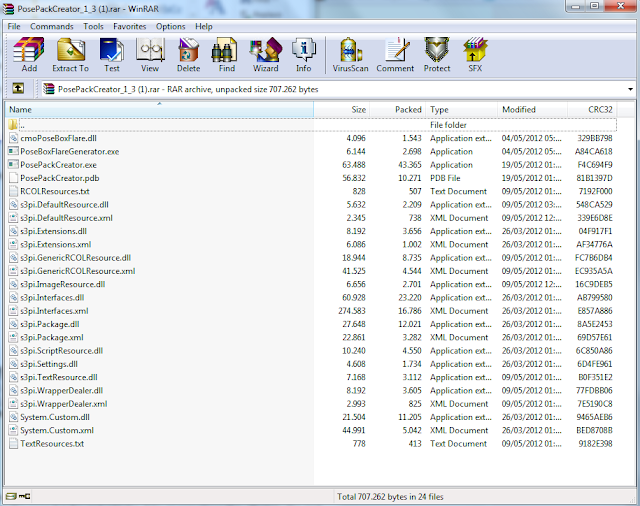
Task: Select s3pi.ImageResource.dll file
Action: click(62, 284)
